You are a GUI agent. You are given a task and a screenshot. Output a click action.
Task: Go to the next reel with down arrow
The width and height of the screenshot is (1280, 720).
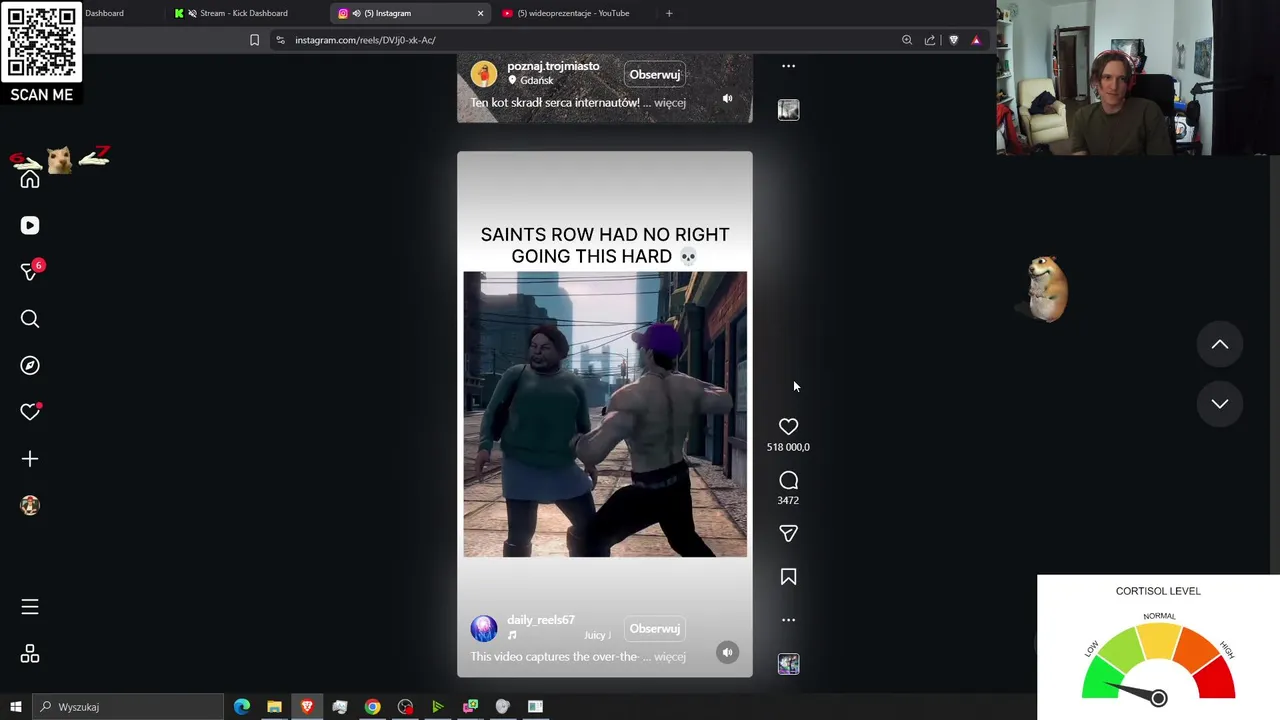click(x=1219, y=404)
